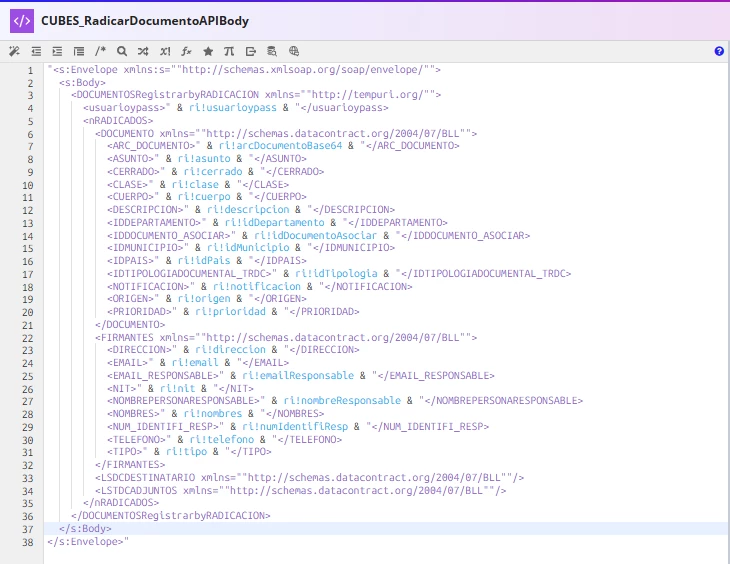The height and width of the screenshot is (564, 730).
Task: Click the opening <s:Body> tag on line 2
Action: (82, 83)
